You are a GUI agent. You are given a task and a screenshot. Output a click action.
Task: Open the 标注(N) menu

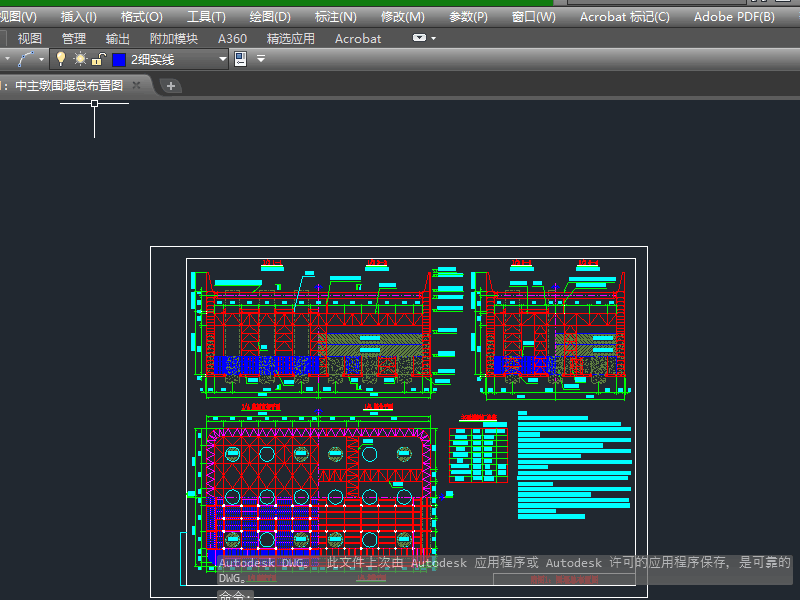tap(335, 17)
